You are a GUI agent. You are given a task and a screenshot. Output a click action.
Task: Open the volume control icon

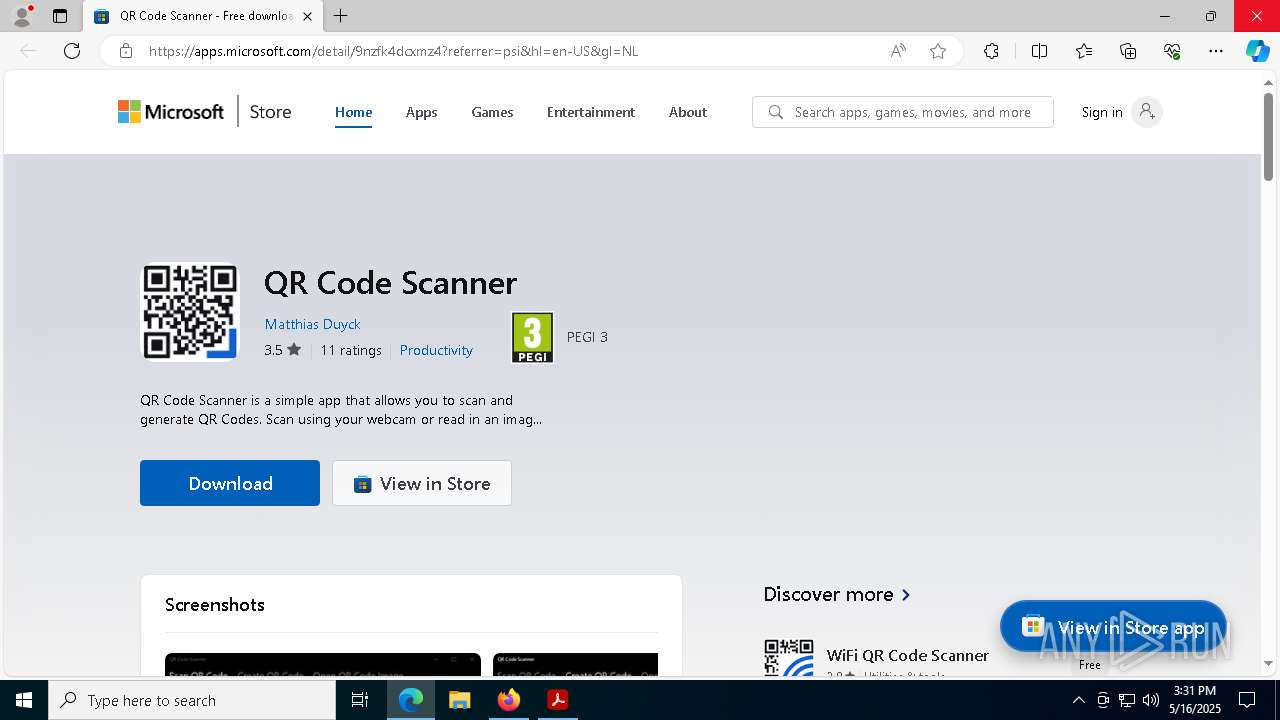[1151, 700]
